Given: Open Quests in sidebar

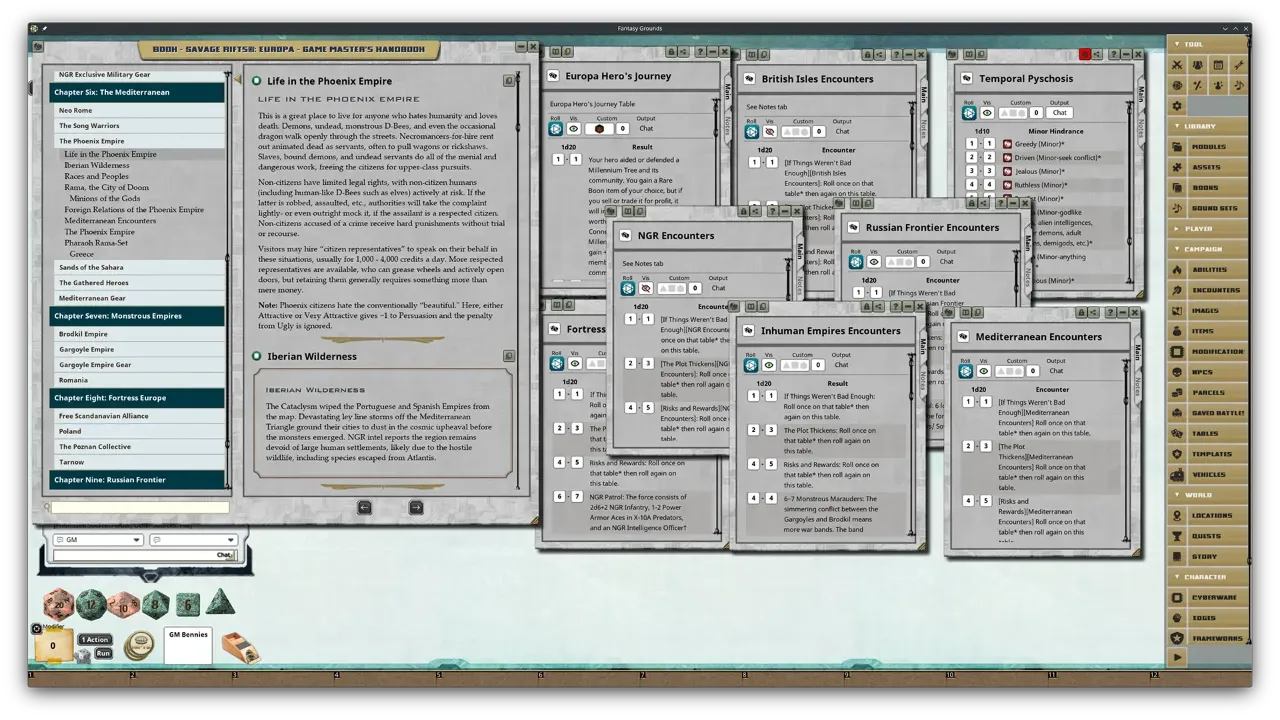Looking at the screenshot, I should [1208, 536].
